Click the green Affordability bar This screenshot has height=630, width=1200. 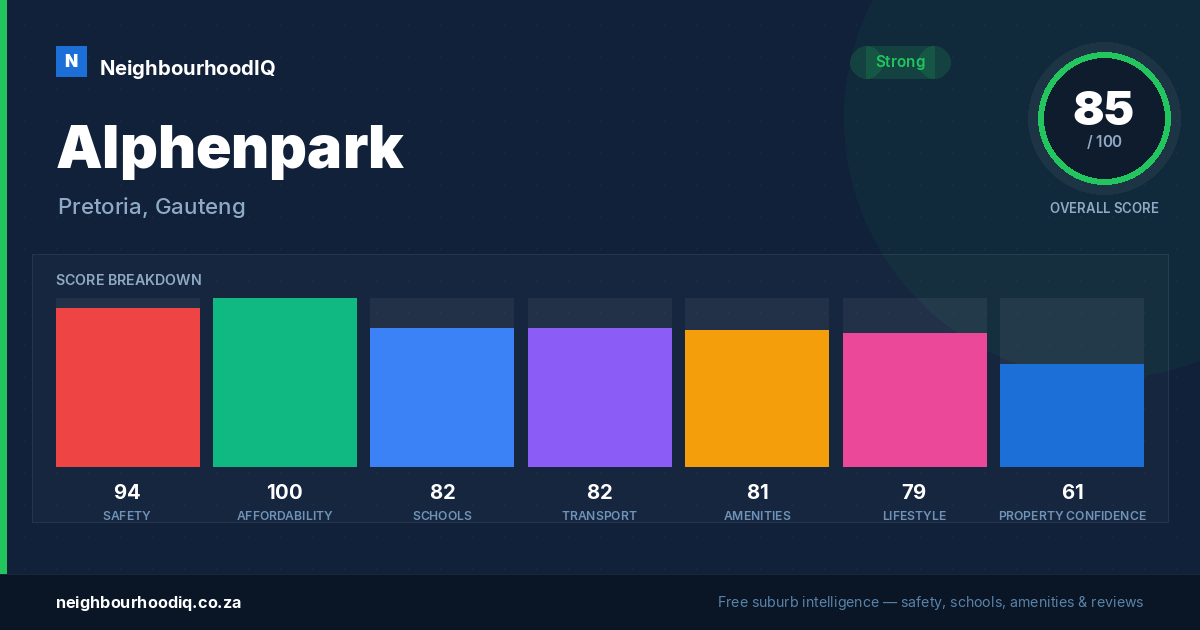click(285, 382)
